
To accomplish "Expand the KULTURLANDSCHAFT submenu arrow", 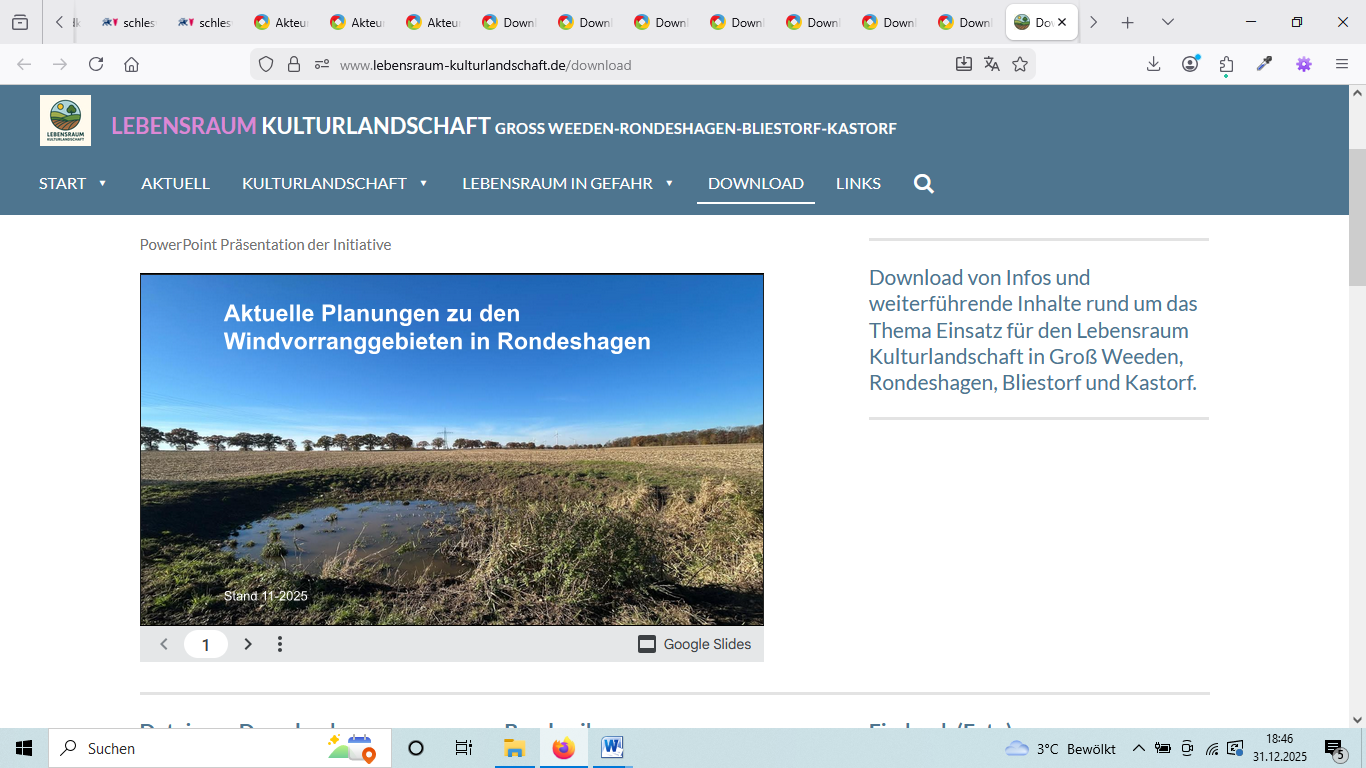I will pyautogui.click(x=423, y=184).
